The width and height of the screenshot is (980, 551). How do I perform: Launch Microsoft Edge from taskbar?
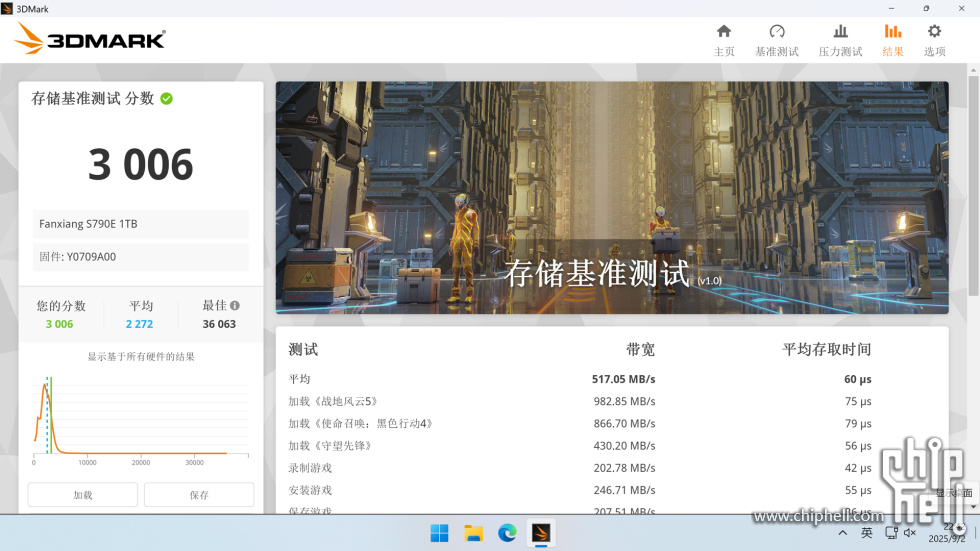click(507, 533)
